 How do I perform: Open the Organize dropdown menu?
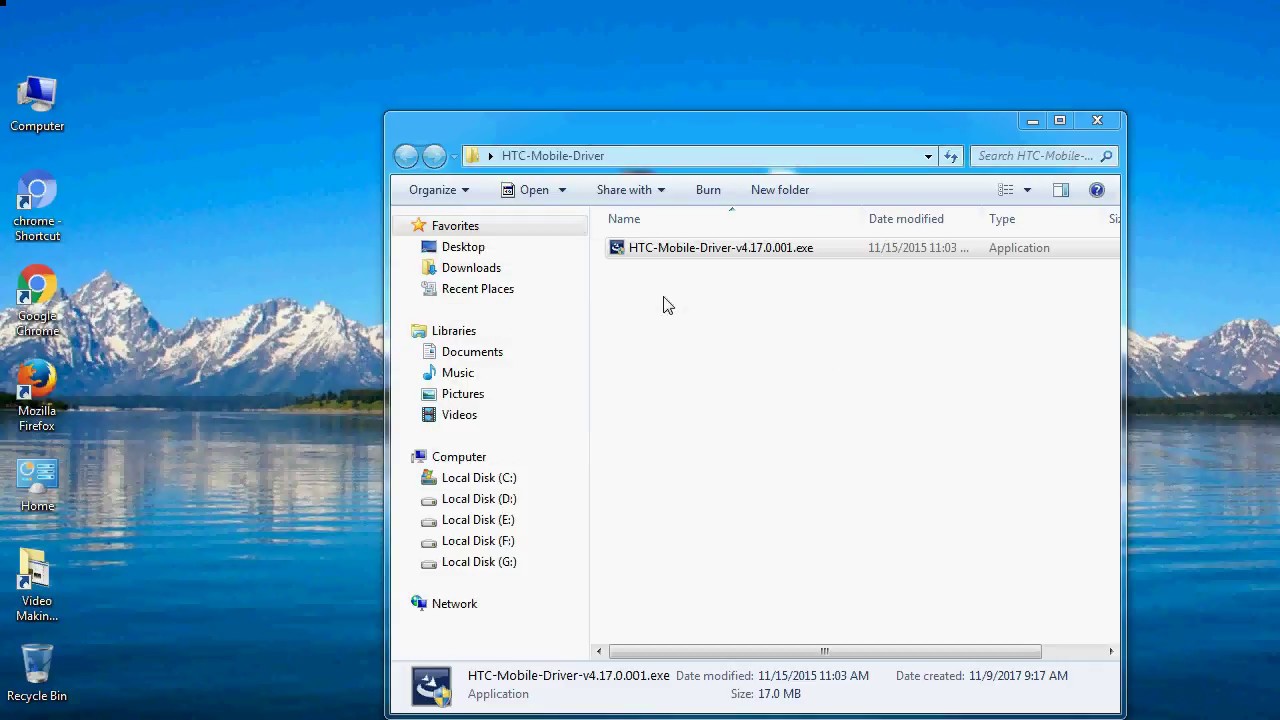click(439, 190)
